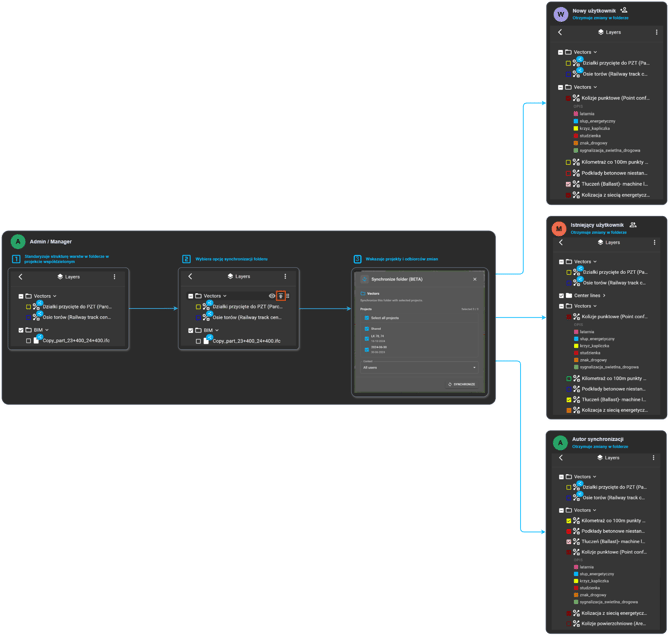Click the green A avatar of Admin / Manager

click(18, 241)
